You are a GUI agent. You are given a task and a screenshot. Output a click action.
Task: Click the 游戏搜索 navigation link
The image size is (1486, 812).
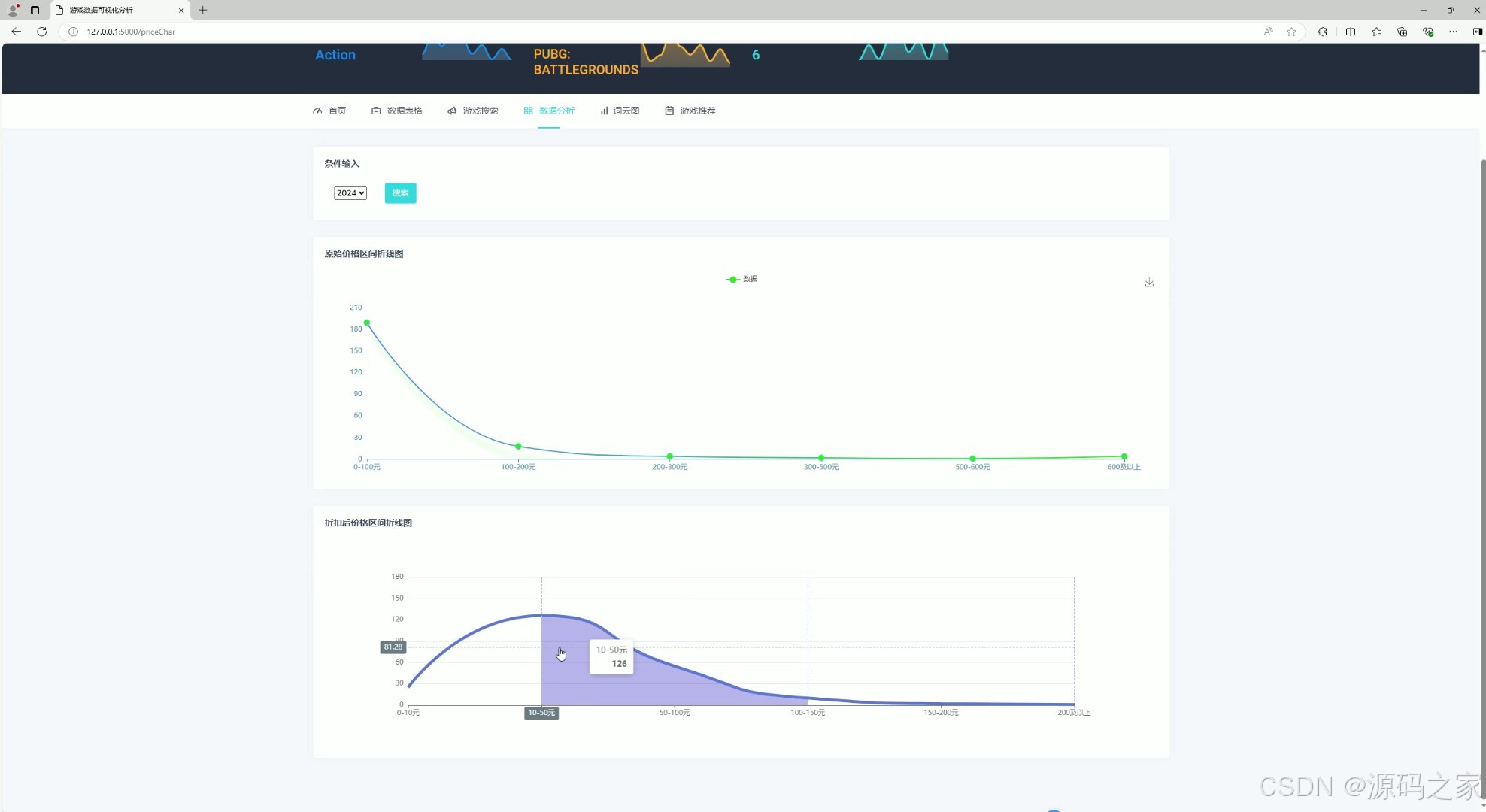click(x=473, y=111)
